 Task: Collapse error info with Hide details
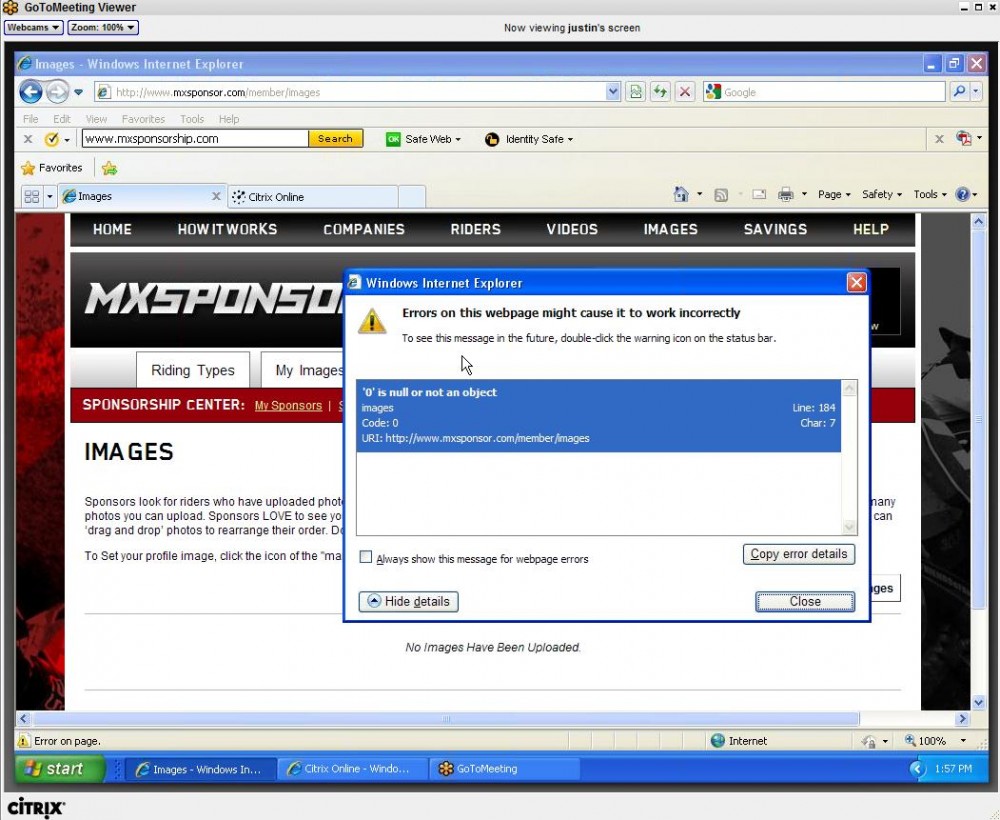point(408,601)
